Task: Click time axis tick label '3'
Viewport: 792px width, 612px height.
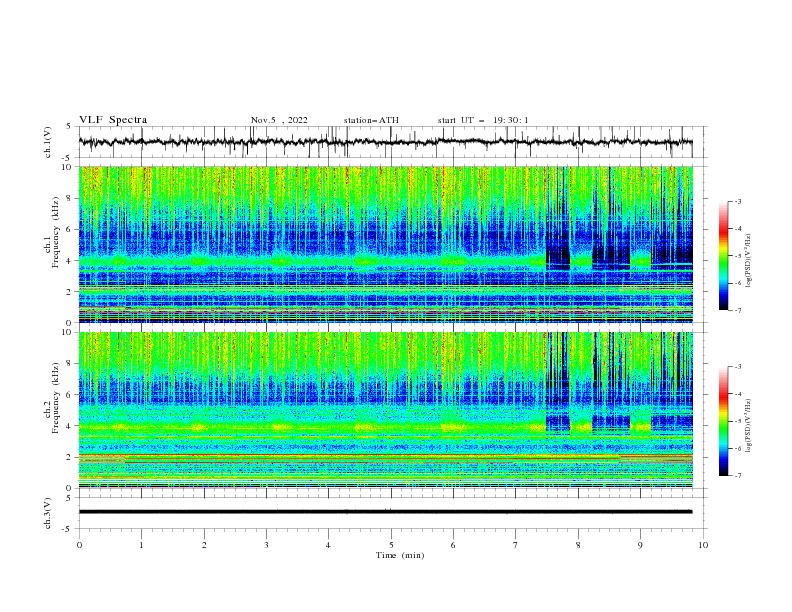Action: 266,545
